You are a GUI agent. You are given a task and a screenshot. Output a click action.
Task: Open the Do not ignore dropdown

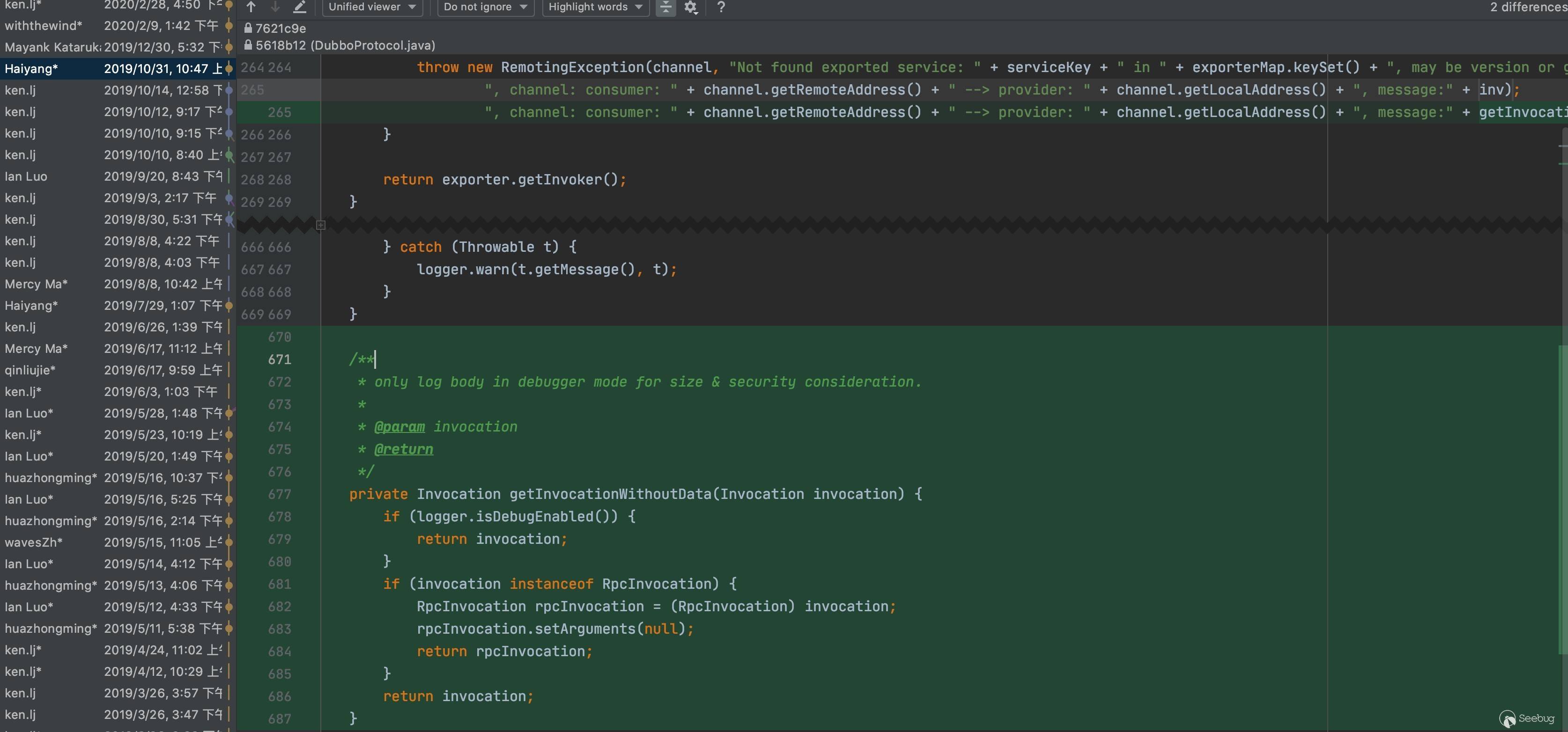coord(485,7)
